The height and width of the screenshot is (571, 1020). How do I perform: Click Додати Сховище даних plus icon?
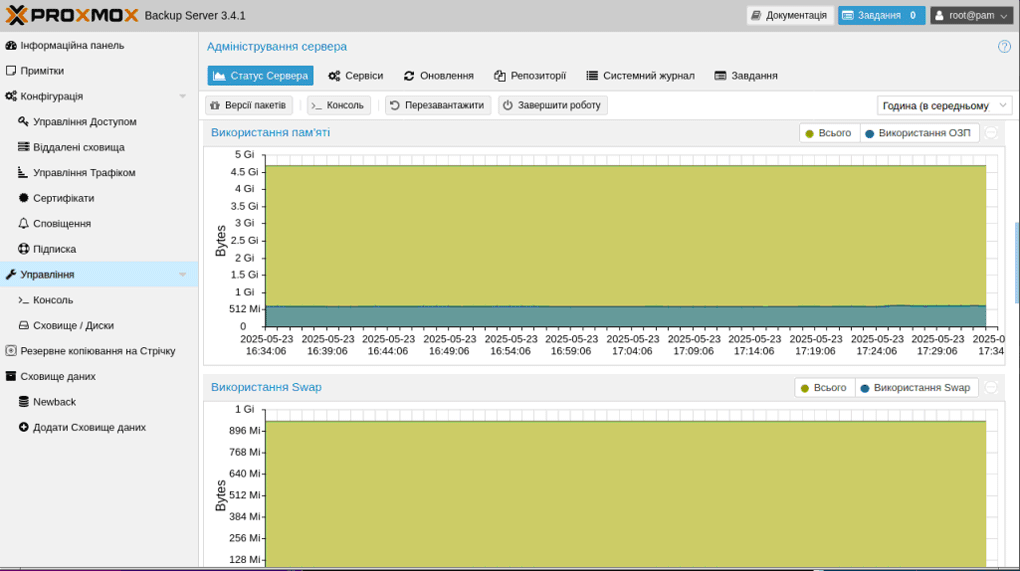[24, 427]
